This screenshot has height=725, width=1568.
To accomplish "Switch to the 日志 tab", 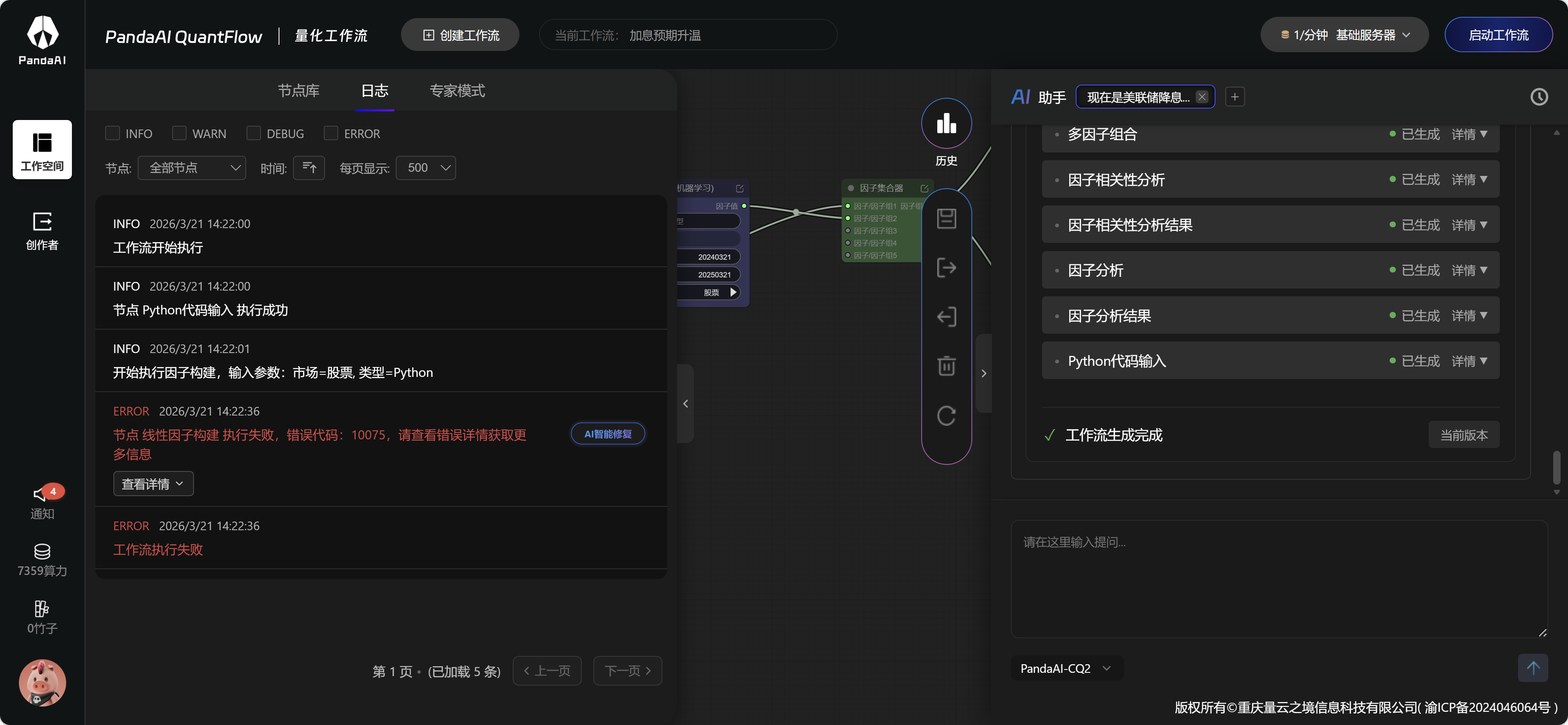I will point(374,91).
